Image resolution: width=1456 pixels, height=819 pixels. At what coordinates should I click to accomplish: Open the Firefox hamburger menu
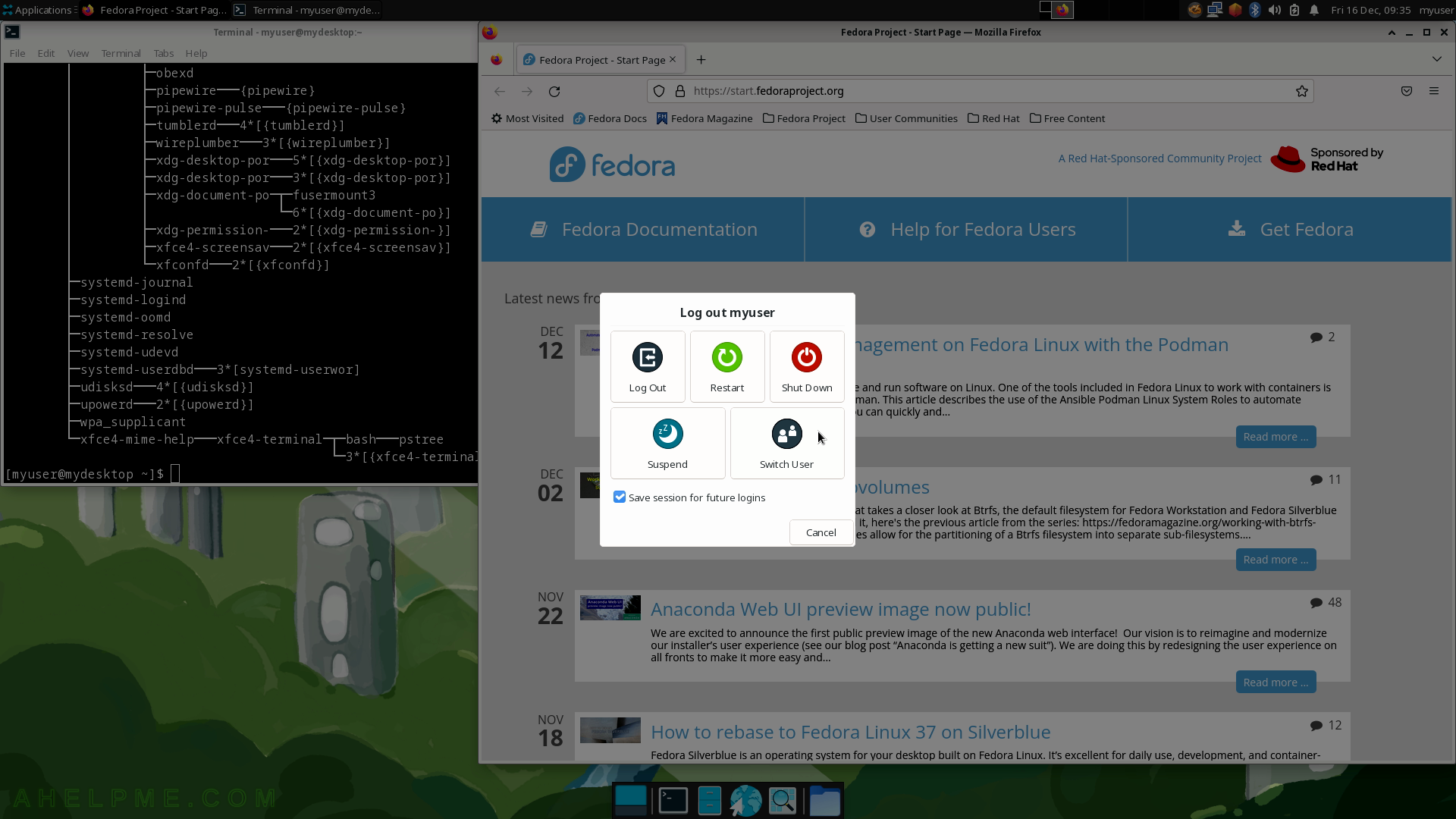1434,91
